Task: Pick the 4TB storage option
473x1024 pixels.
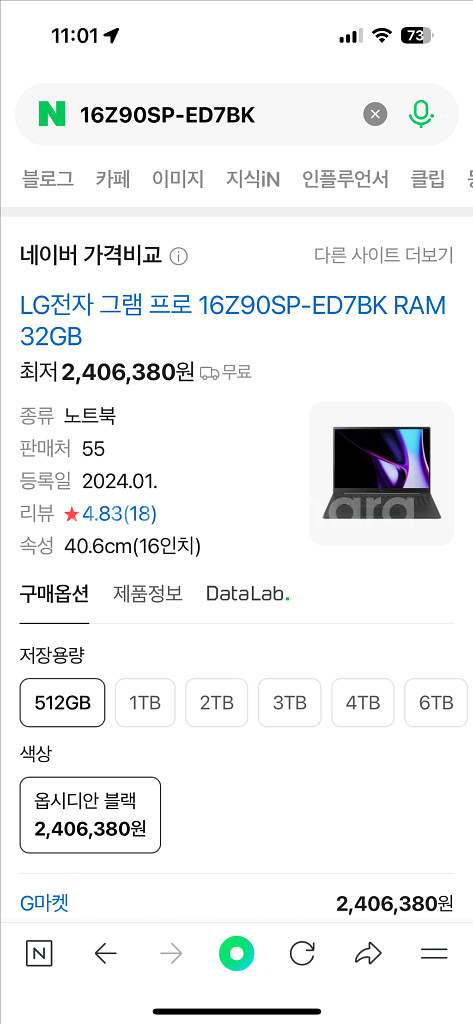Action: pos(363,703)
